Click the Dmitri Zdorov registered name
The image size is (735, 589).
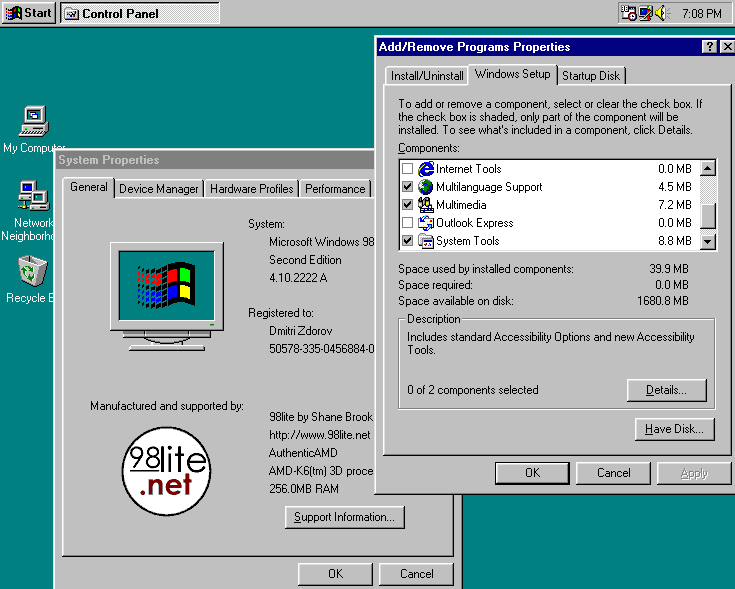tap(300, 331)
